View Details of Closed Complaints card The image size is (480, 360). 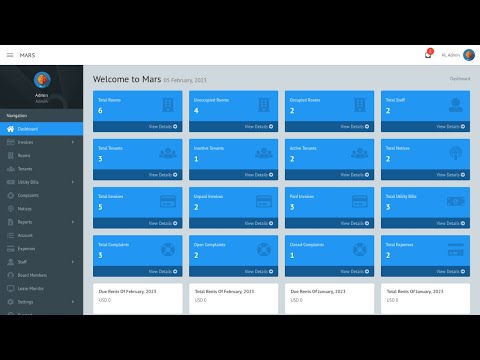pyautogui.click(x=355, y=271)
